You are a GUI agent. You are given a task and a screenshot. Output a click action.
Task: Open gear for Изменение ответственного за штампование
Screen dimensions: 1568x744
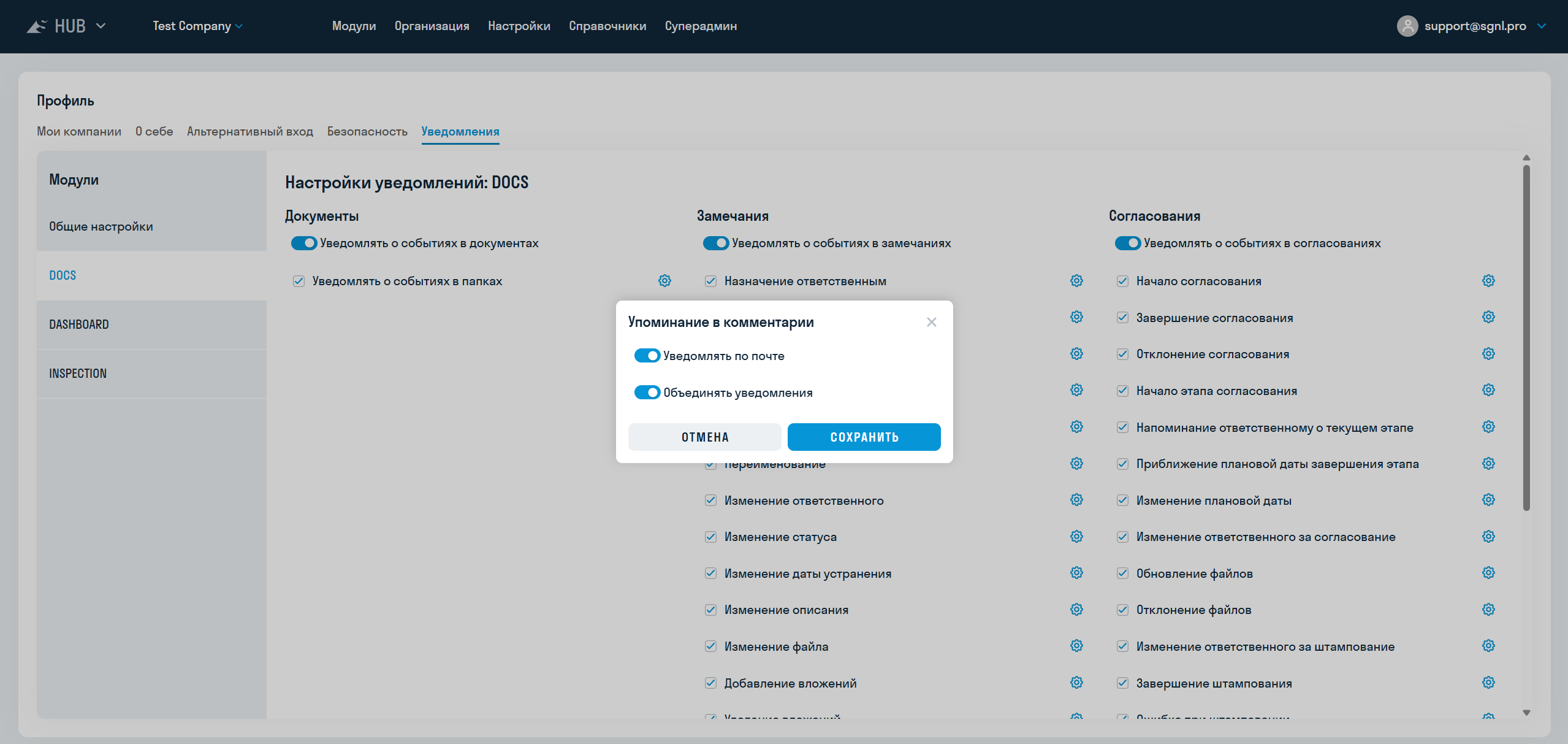[1488, 646]
